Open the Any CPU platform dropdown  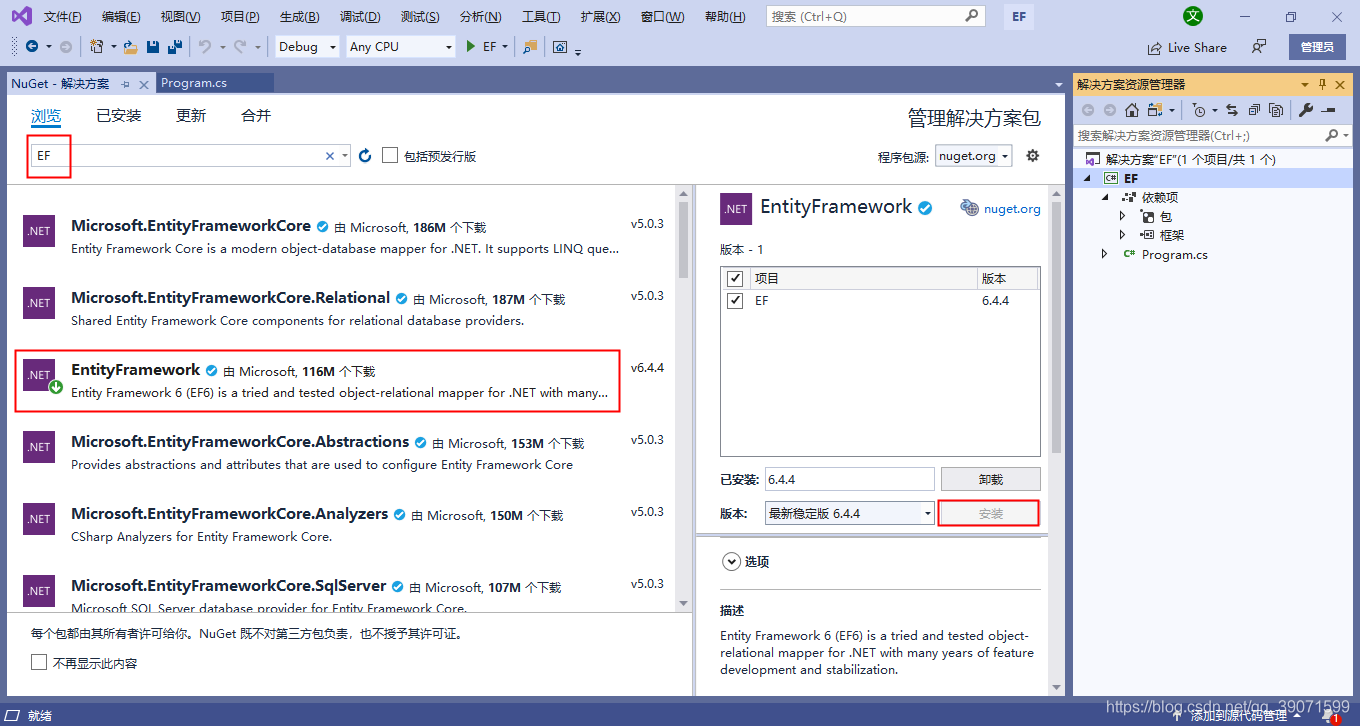point(400,47)
